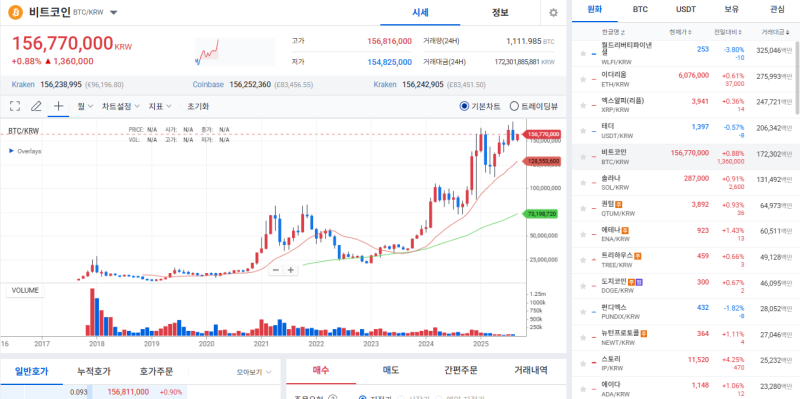The width and height of the screenshot is (800, 399).
Task: Open the 거래내역 history tab
Action: [531, 371]
